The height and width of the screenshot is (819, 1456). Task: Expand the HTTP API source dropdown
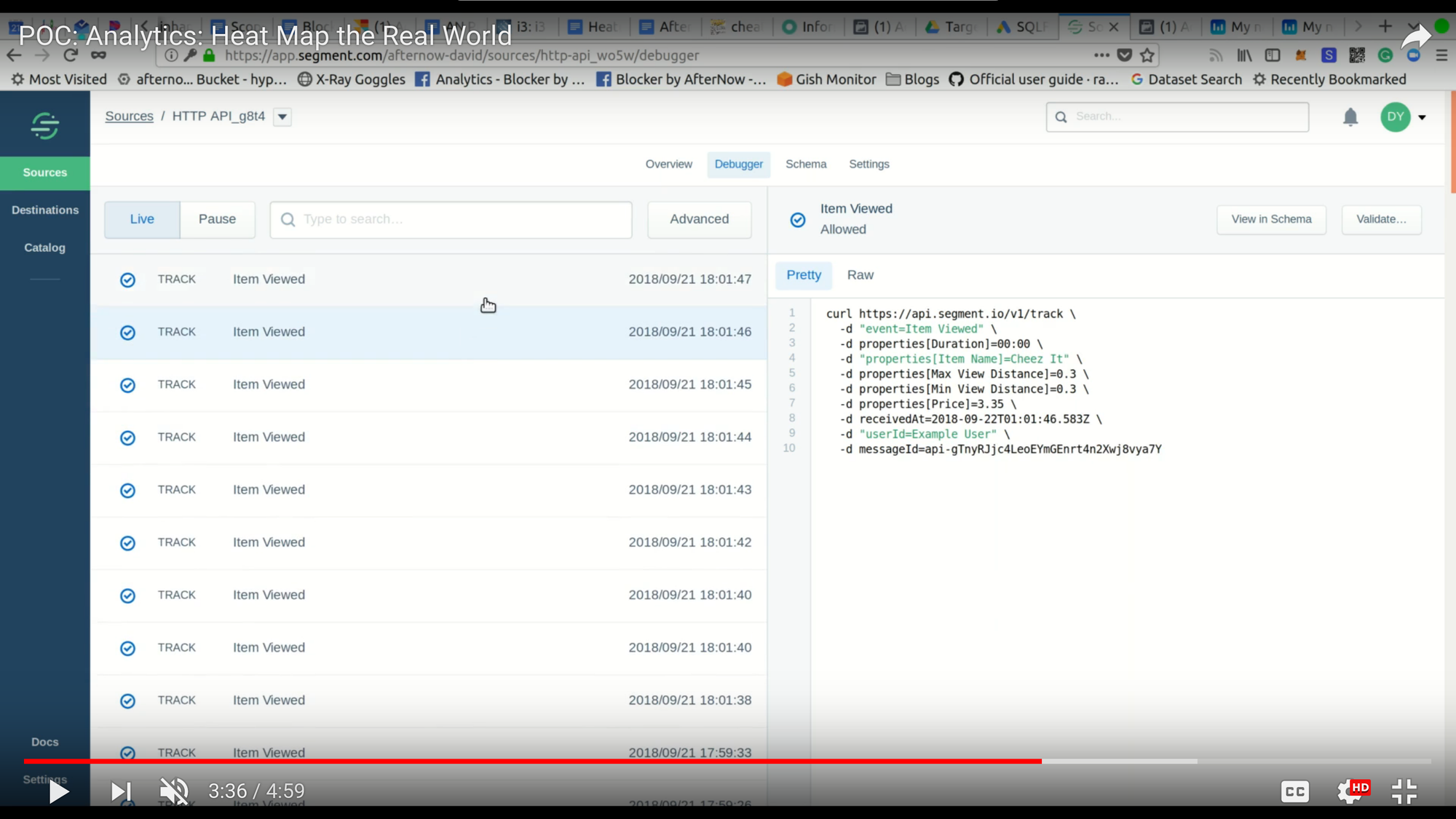(282, 116)
